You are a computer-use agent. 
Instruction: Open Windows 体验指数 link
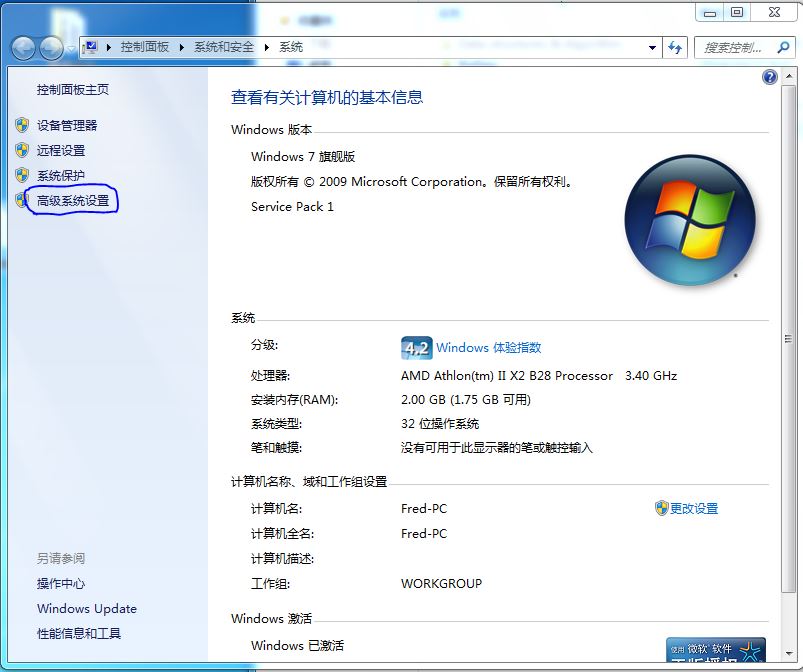click(x=489, y=348)
